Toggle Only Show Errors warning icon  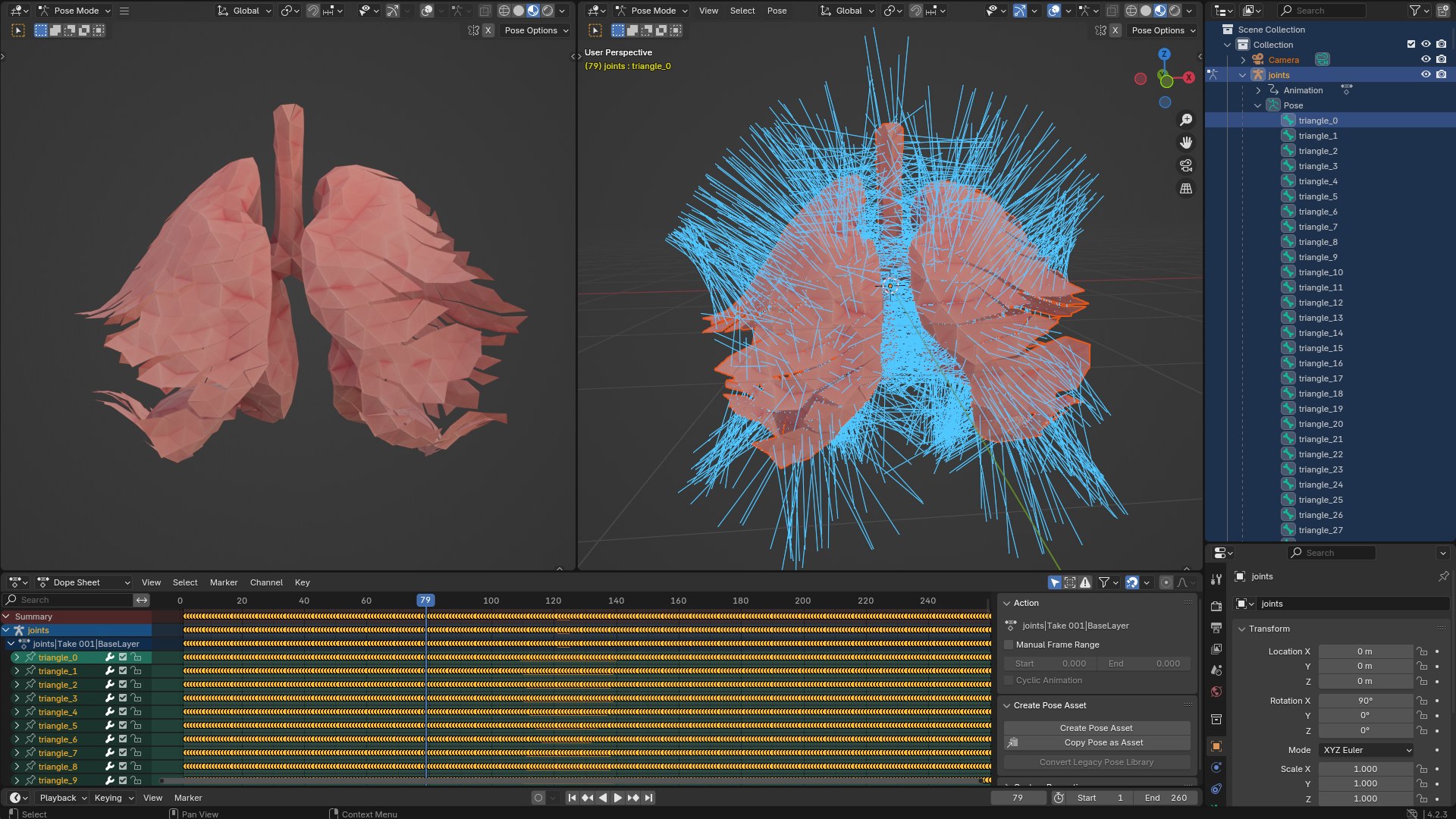(1085, 582)
